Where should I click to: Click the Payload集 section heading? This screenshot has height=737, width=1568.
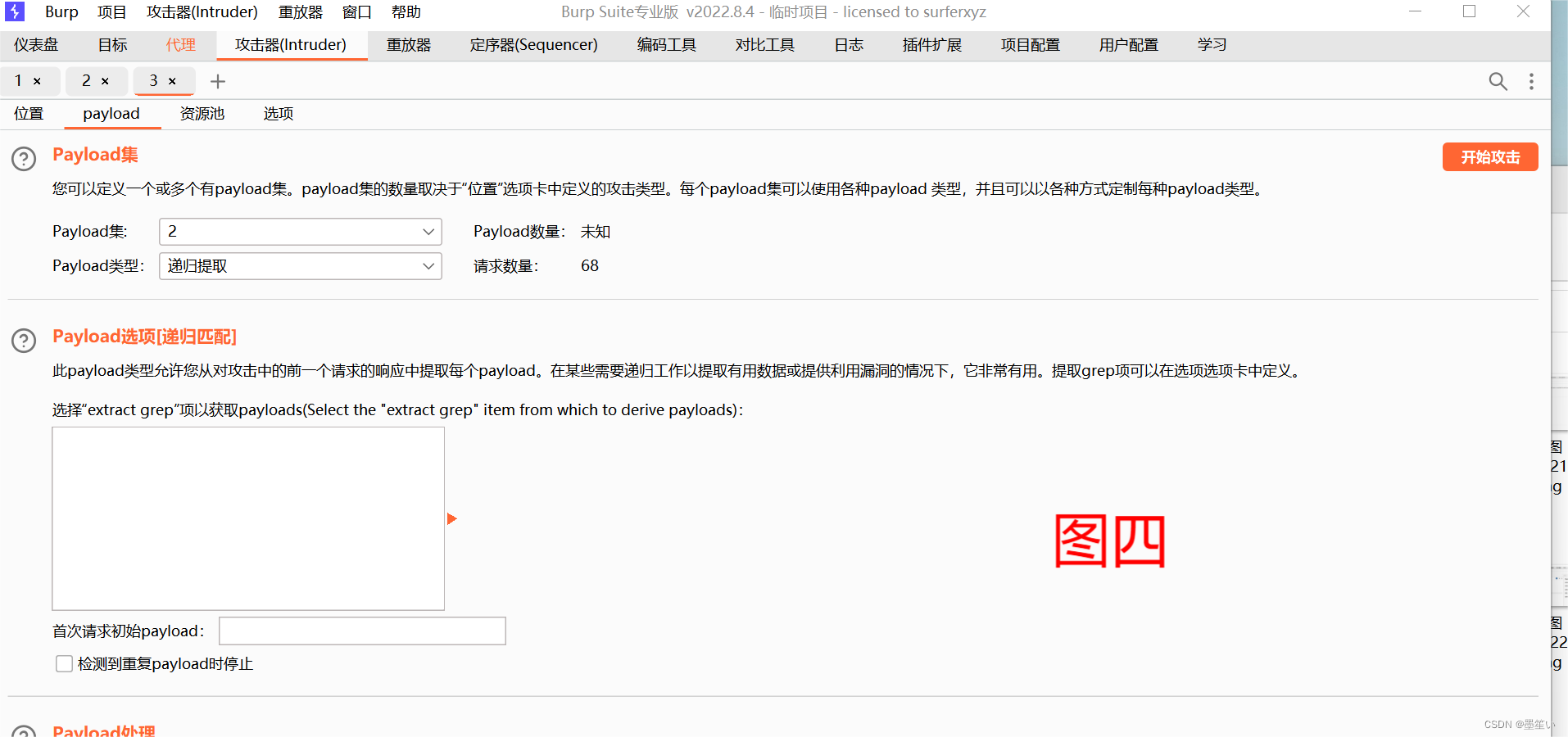pos(95,155)
